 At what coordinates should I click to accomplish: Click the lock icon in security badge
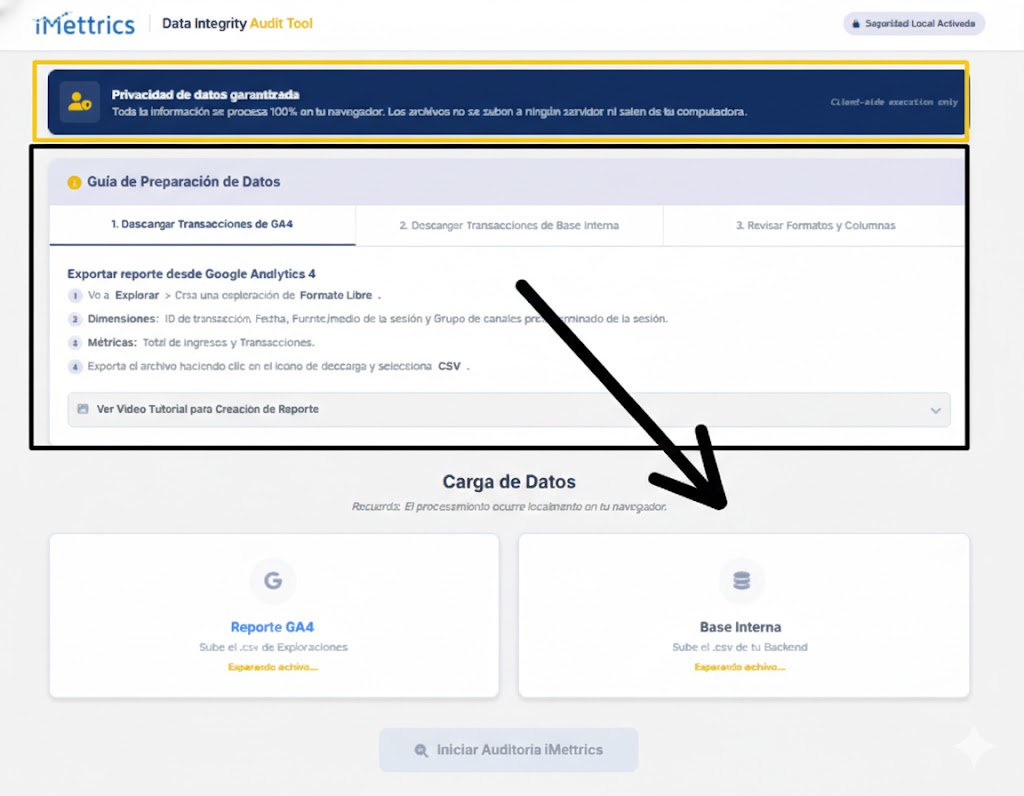855,24
